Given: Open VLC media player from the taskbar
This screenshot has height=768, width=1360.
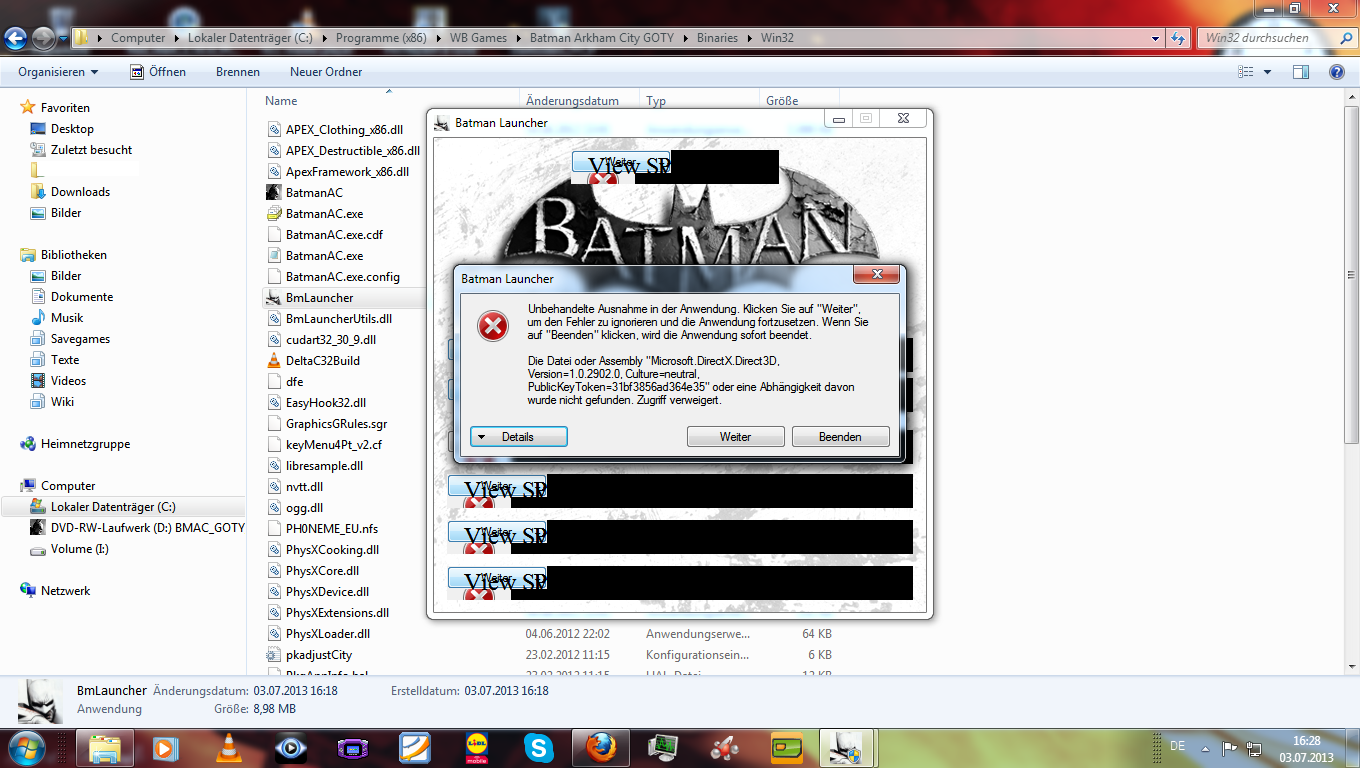Looking at the screenshot, I should pyautogui.click(x=229, y=747).
